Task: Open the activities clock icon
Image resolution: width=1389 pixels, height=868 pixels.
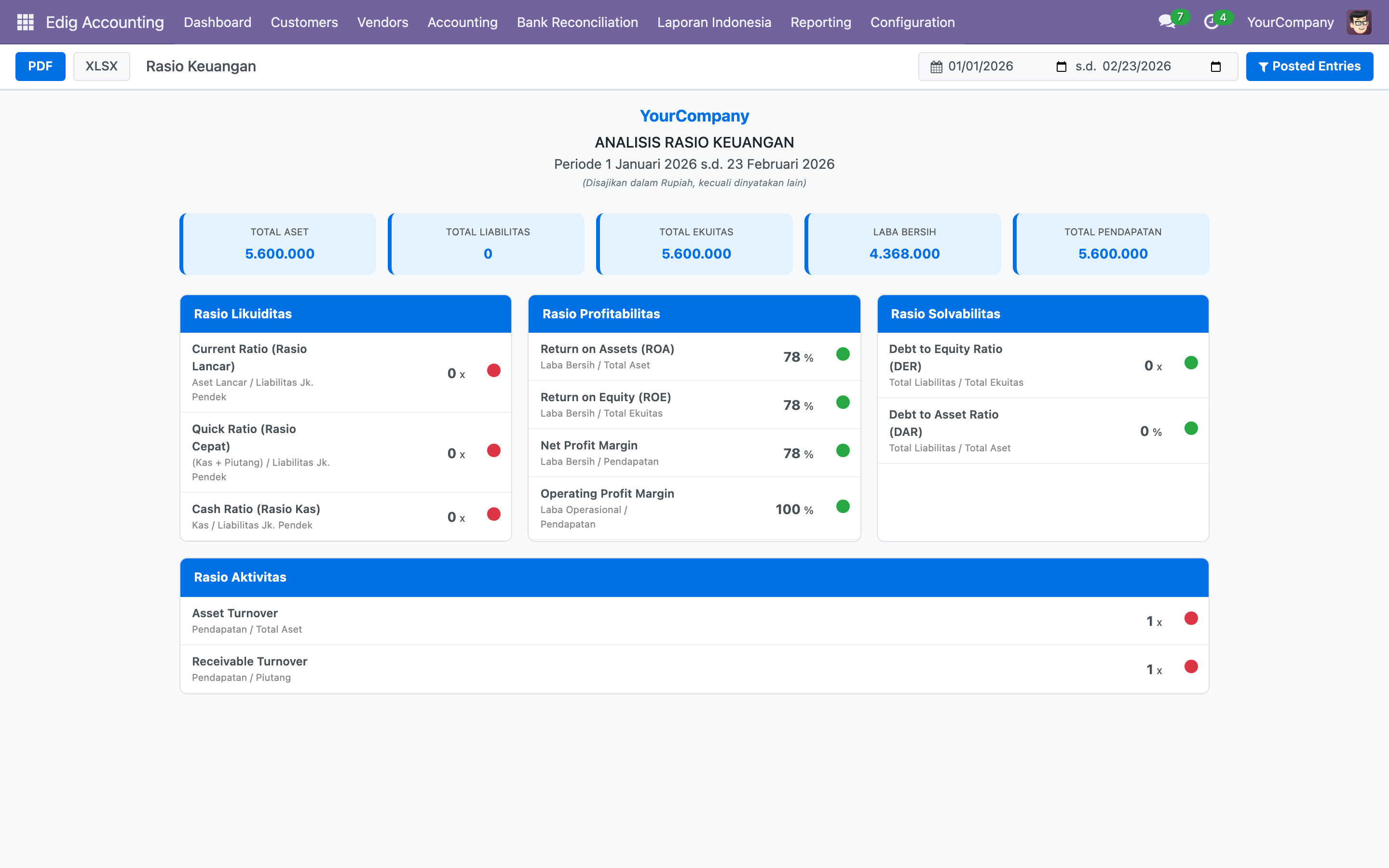Action: [x=1211, y=22]
